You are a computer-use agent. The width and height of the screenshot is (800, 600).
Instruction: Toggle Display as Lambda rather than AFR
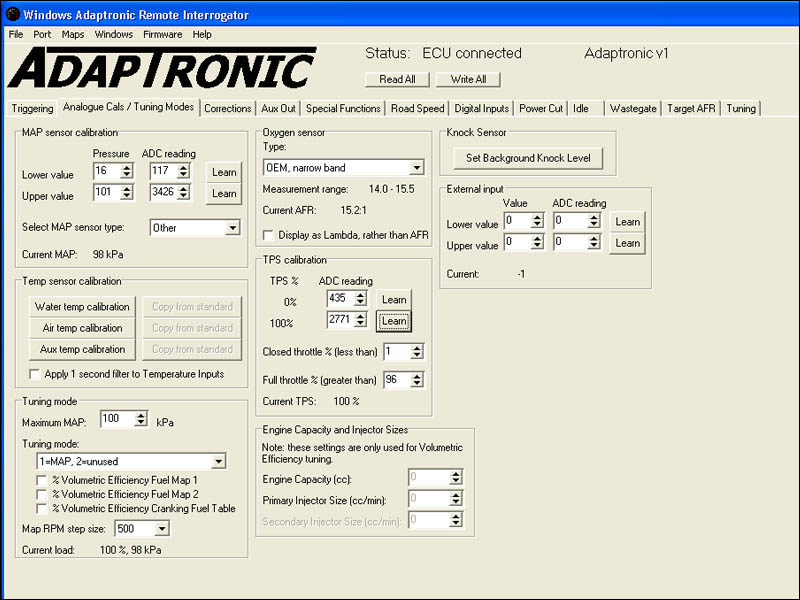click(x=268, y=236)
